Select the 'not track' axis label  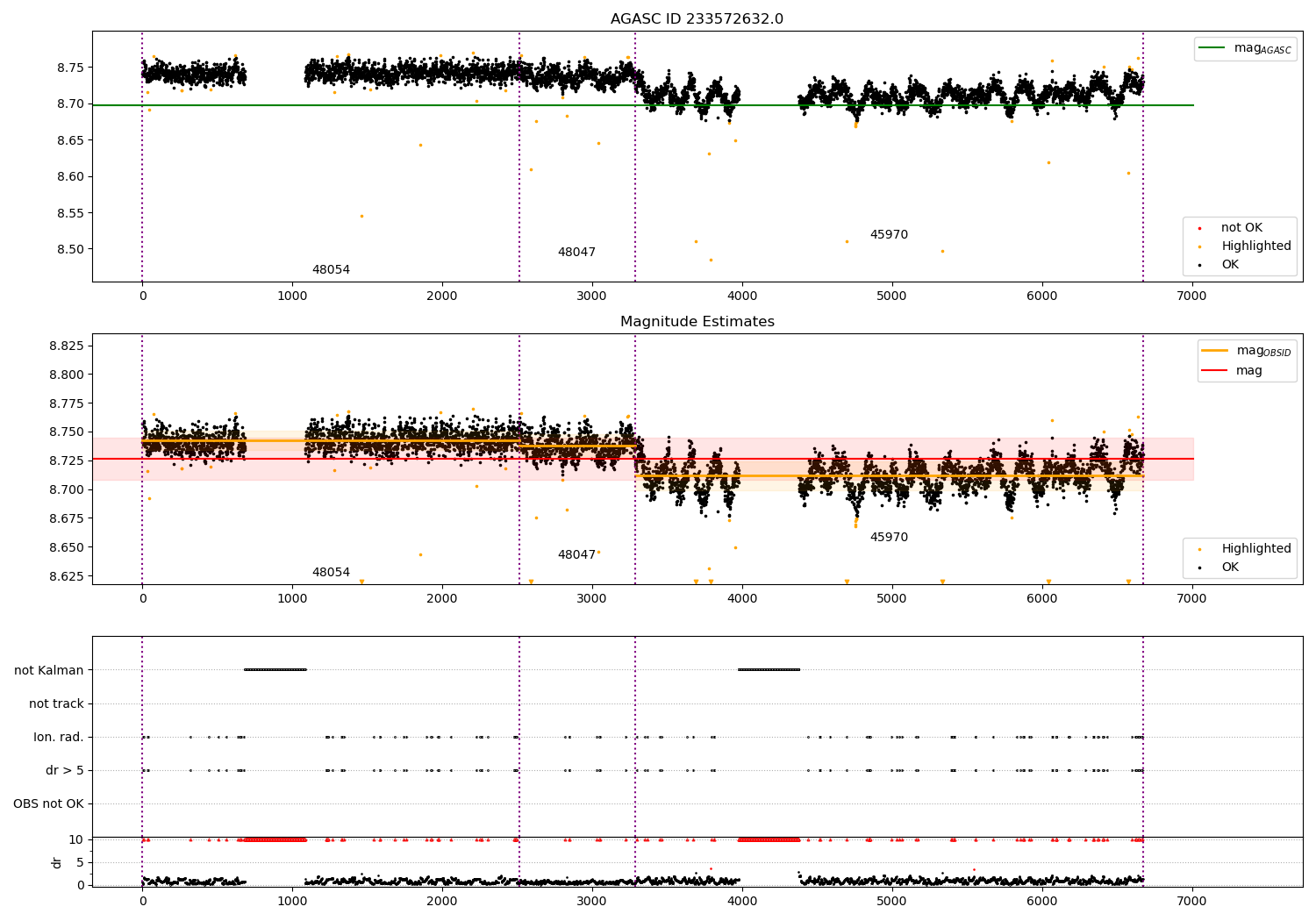click(56, 703)
